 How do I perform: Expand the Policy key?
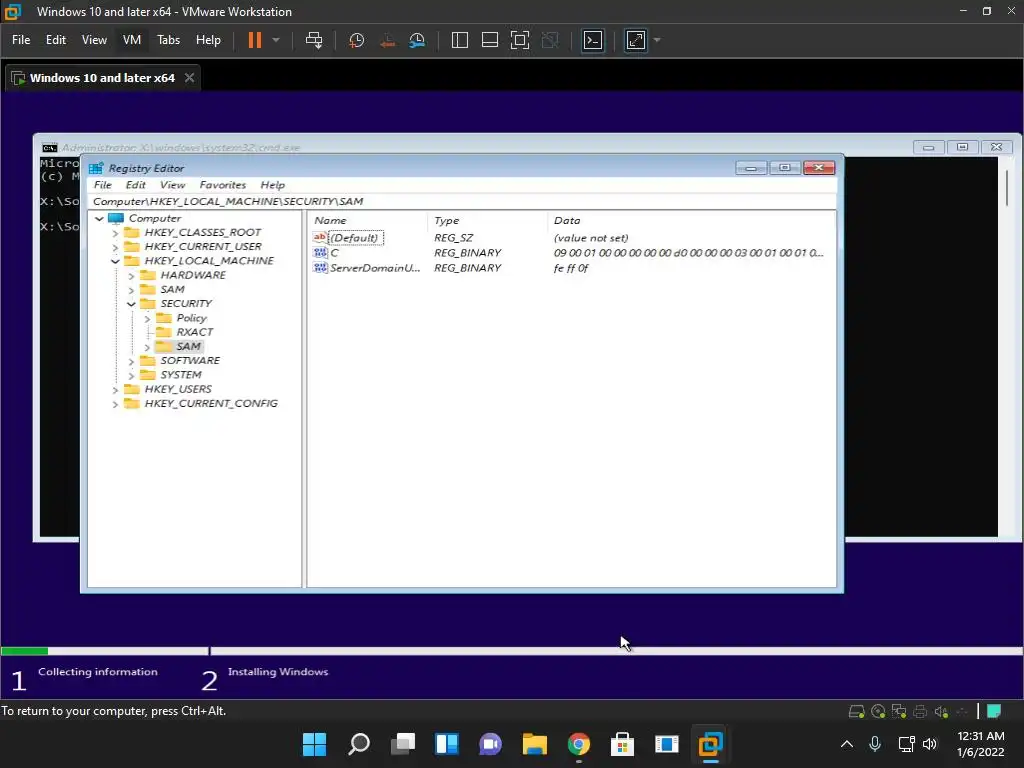pyautogui.click(x=147, y=319)
